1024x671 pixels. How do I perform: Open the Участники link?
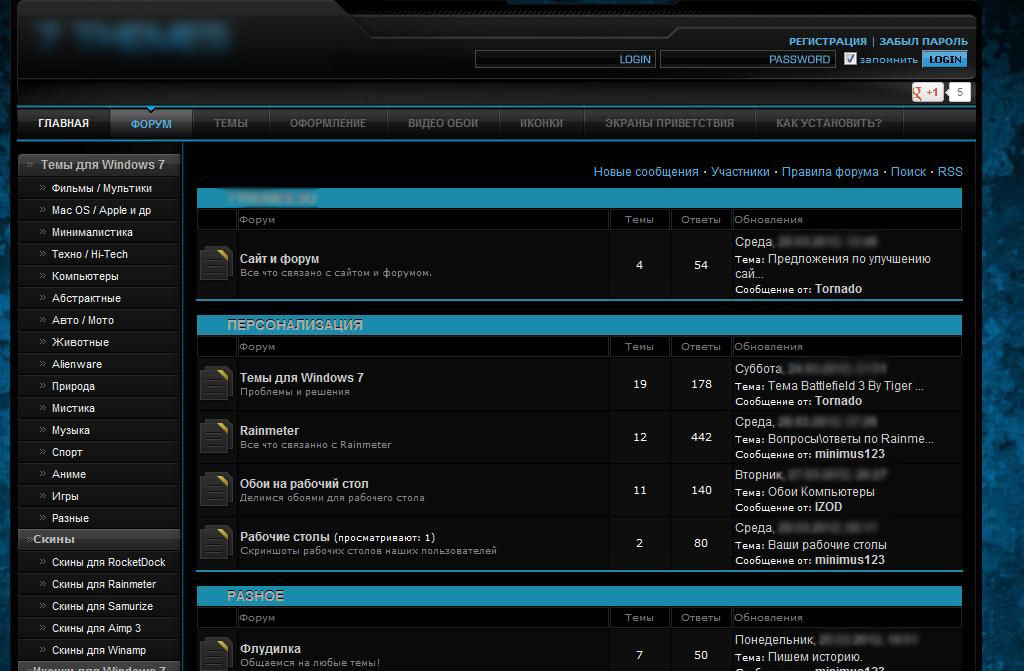tap(740, 172)
